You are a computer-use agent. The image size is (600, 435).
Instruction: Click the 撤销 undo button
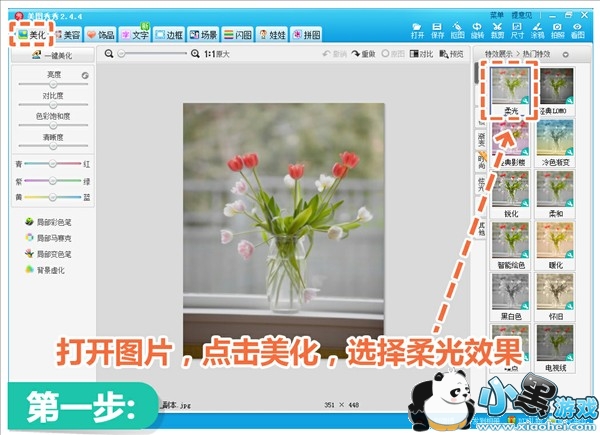pos(335,54)
